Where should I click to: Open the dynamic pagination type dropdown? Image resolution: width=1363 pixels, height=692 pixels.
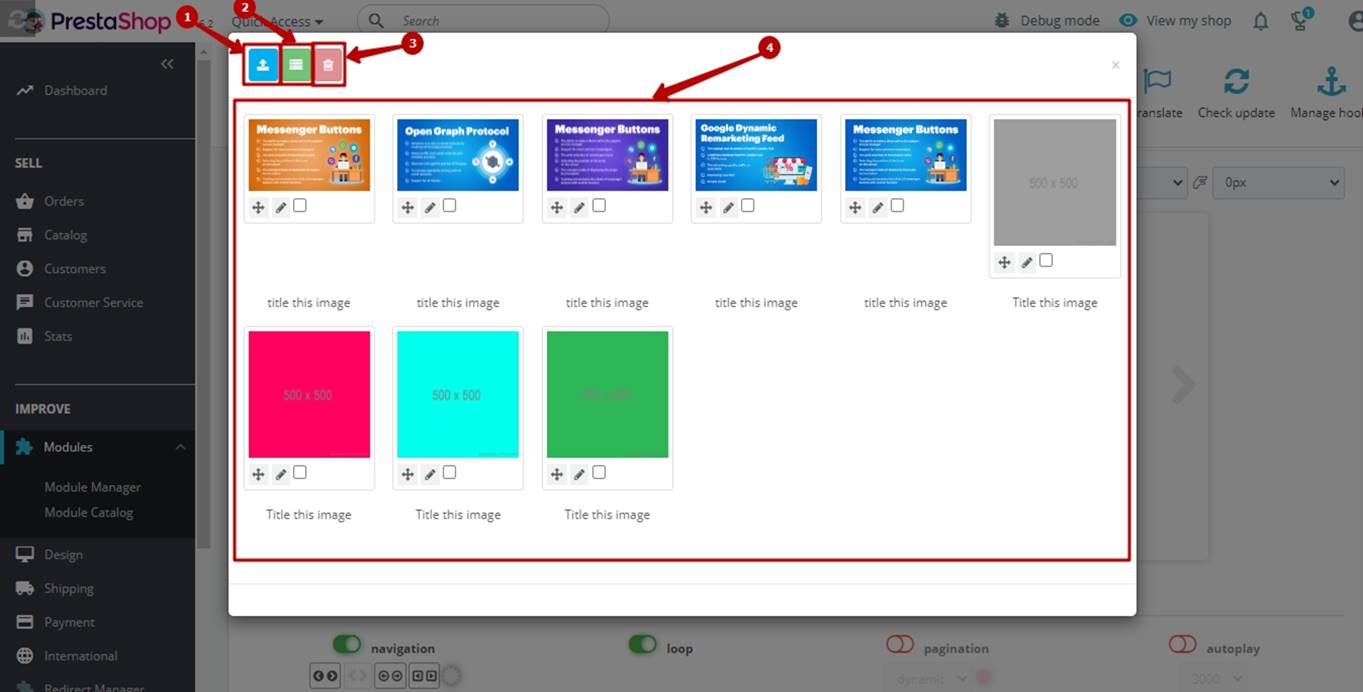click(934, 679)
